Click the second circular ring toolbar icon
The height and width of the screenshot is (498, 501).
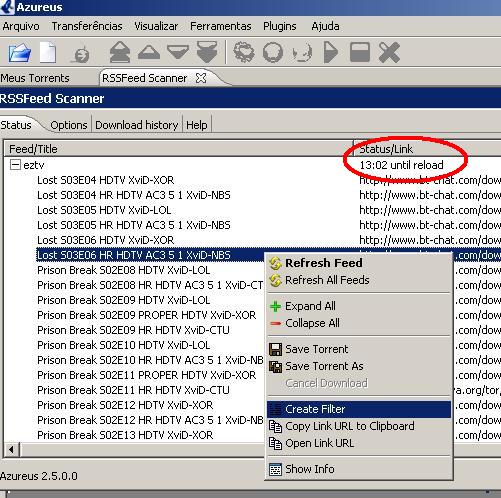(x=273, y=52)
